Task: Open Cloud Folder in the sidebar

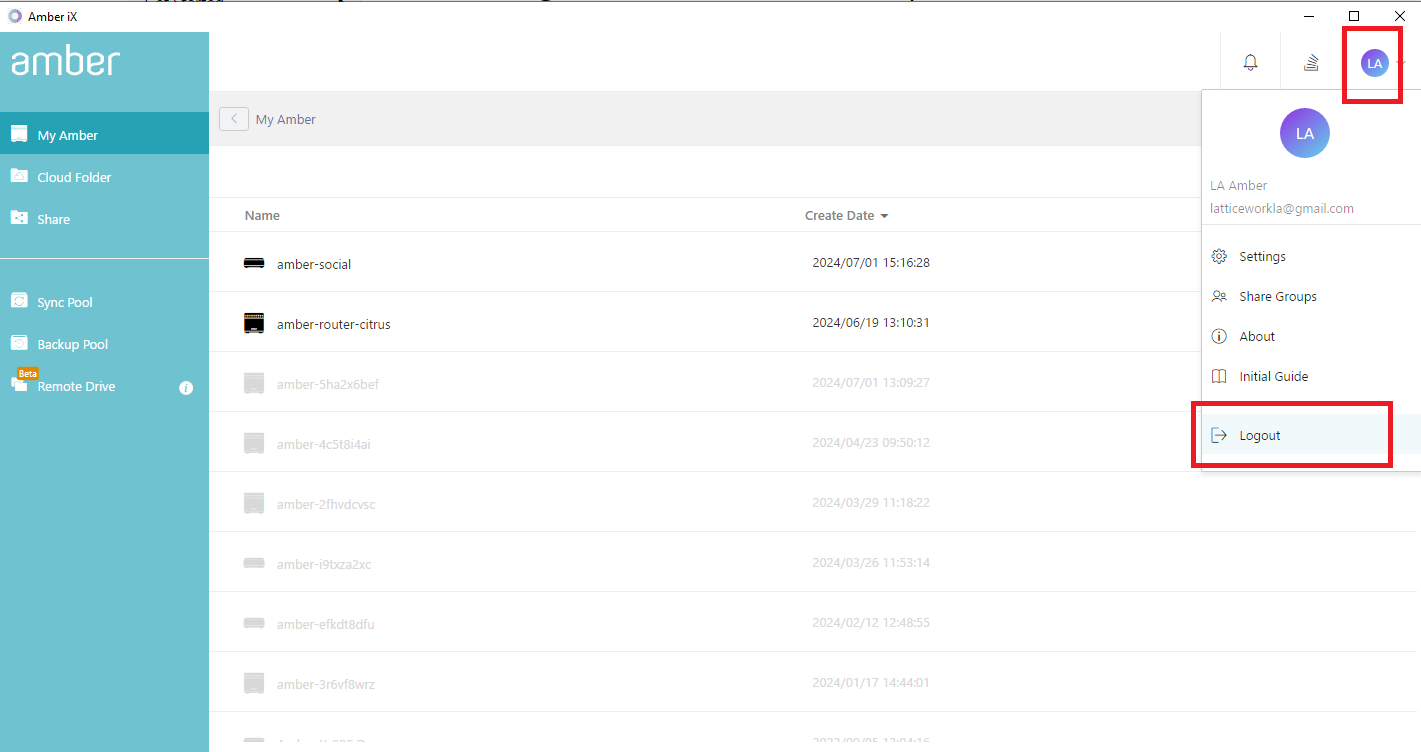Action: (104, 177)
